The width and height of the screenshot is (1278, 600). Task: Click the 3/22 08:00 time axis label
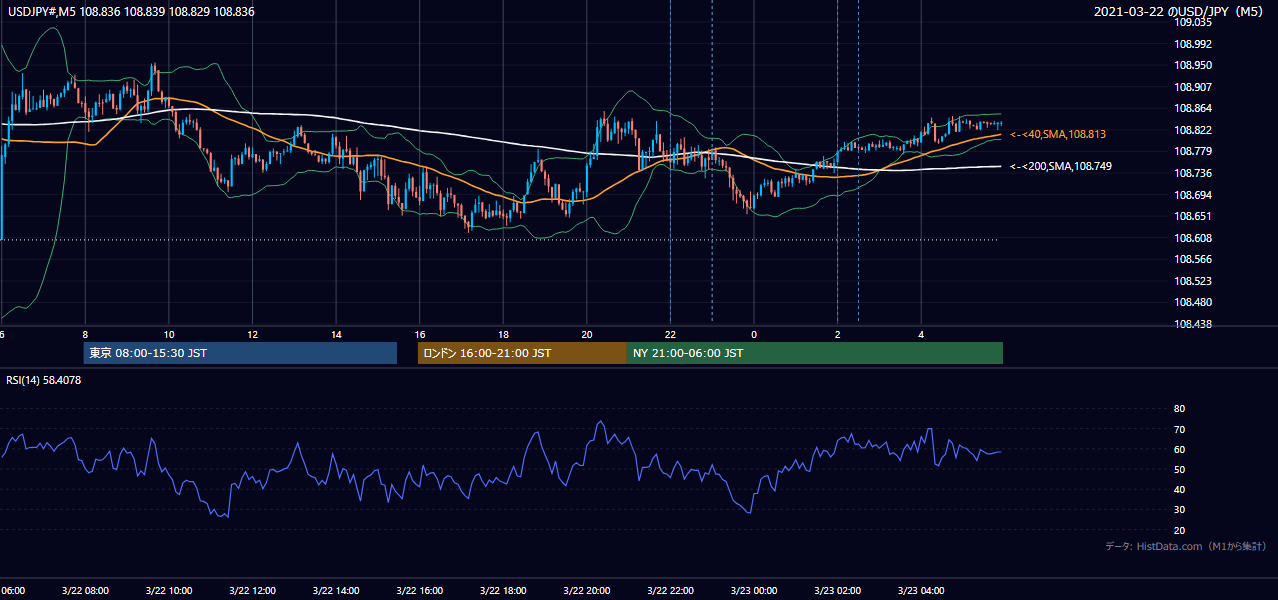(85, 591)
